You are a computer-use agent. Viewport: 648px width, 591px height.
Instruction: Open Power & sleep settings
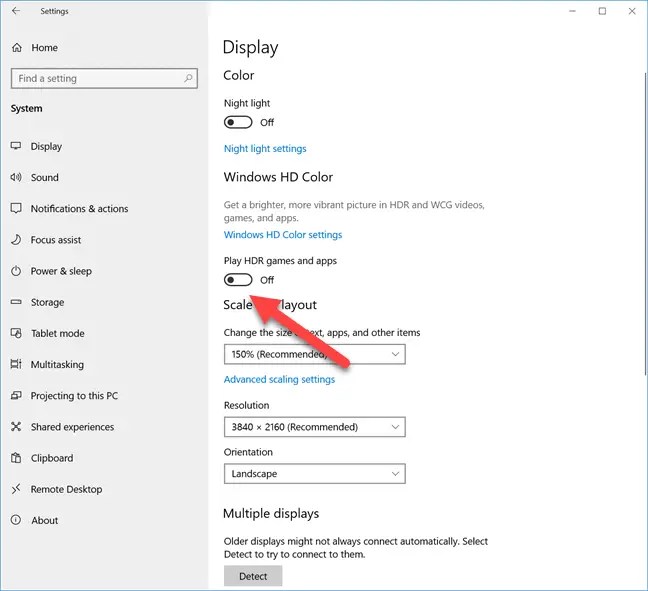(x=61, y=271)
